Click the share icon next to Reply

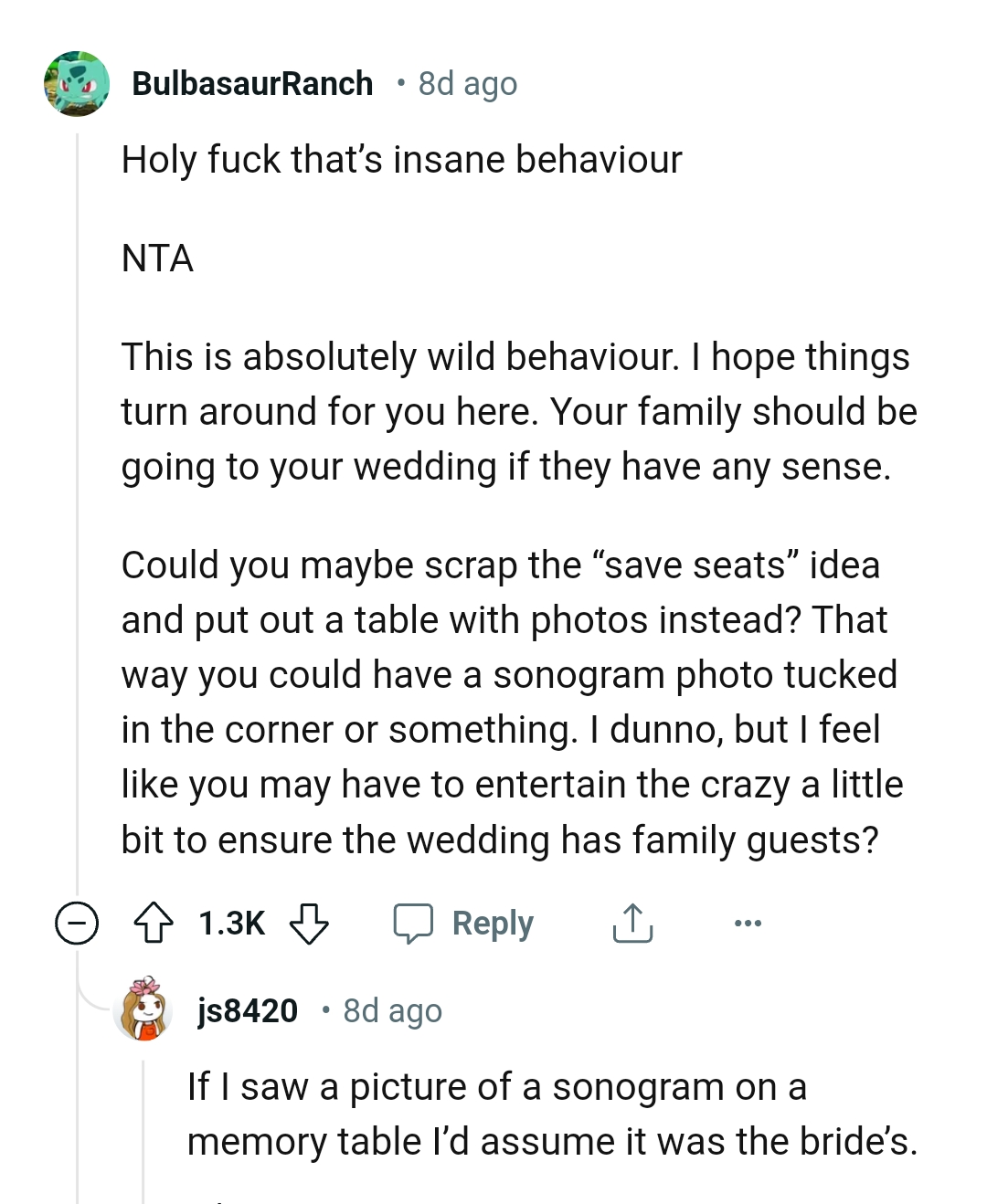pyautogui.click(x=632, y=923)
